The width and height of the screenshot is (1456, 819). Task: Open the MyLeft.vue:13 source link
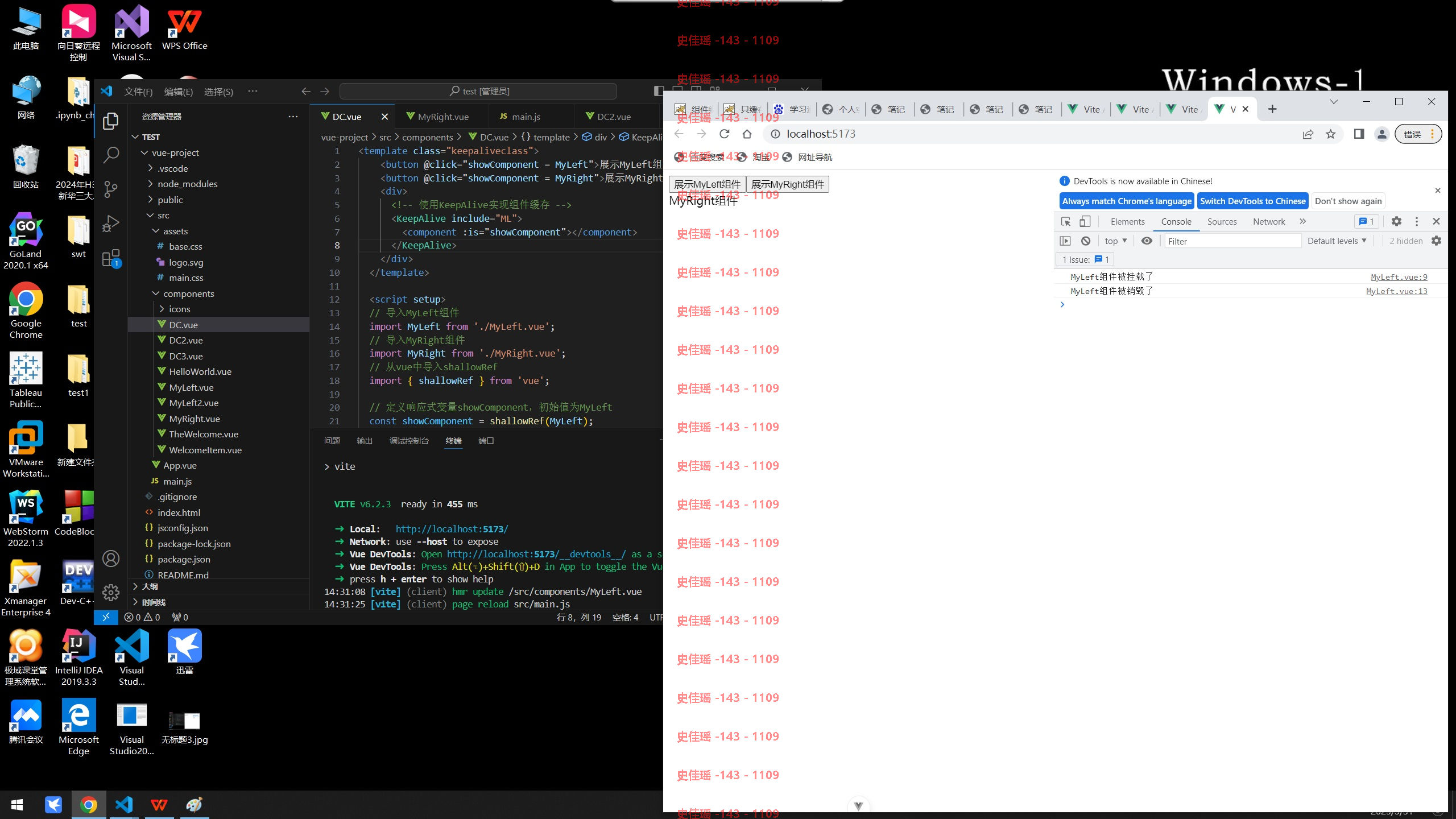pos(1397,291)
